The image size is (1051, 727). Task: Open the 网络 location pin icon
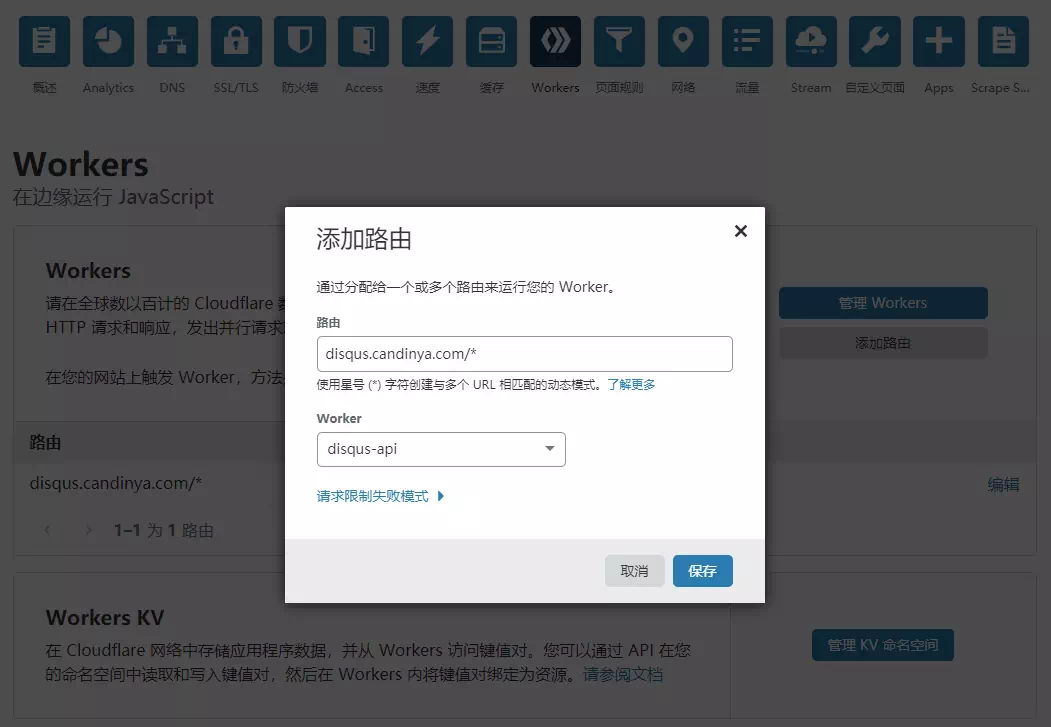pyautogui.click(x=683, y=42)
